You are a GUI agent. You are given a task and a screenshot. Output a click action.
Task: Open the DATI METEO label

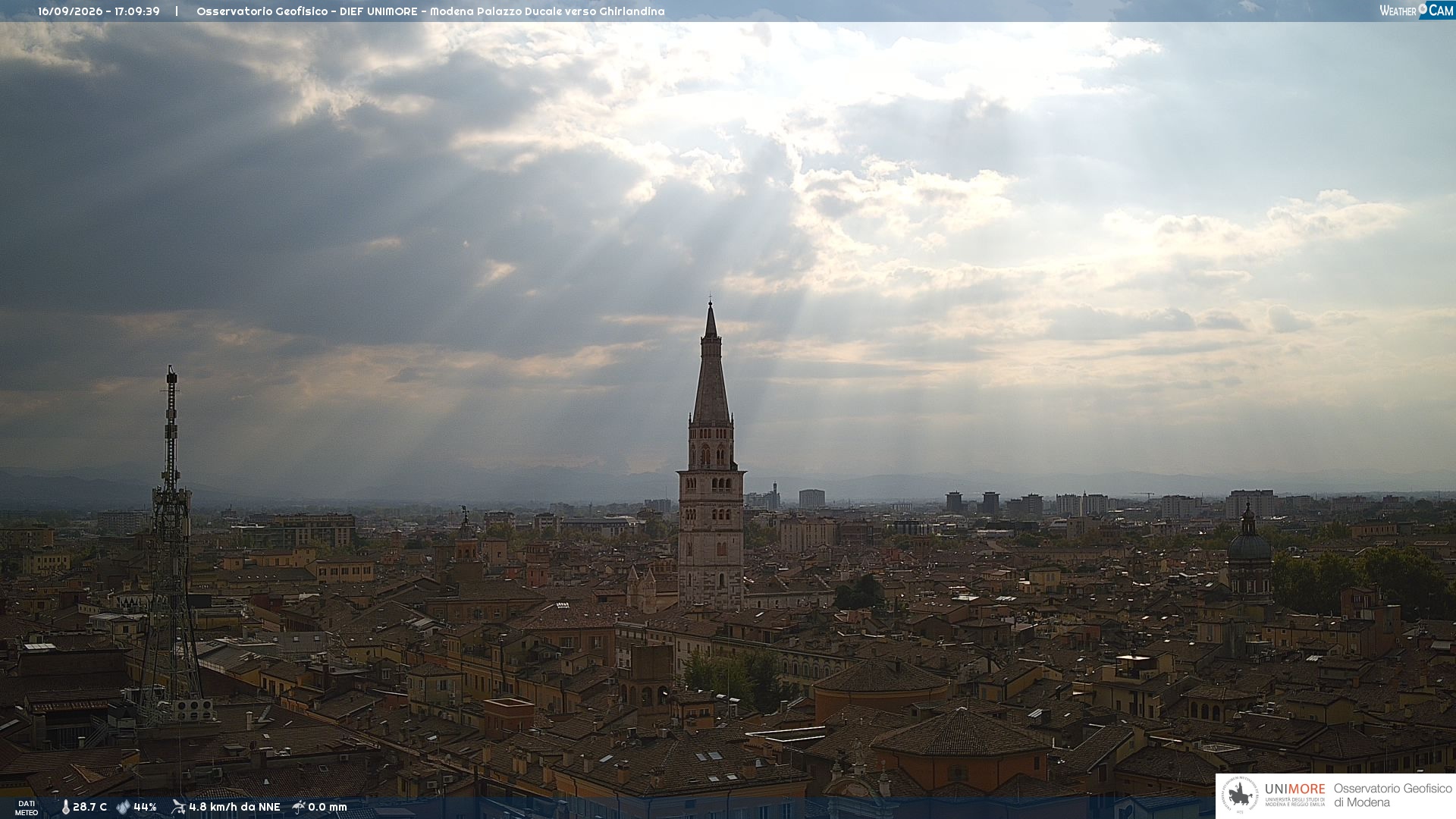27,808
